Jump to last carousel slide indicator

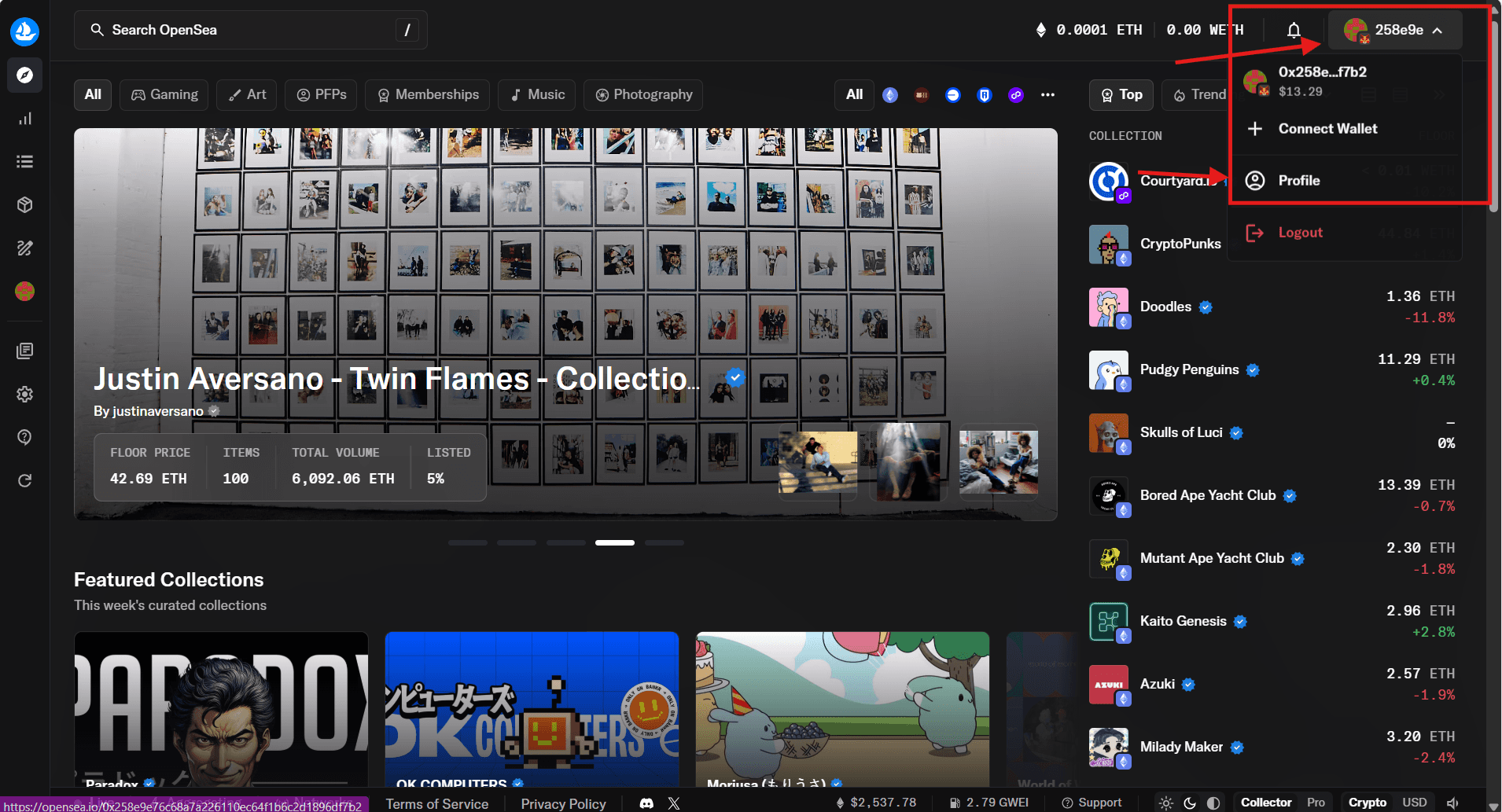click(664, 542)
